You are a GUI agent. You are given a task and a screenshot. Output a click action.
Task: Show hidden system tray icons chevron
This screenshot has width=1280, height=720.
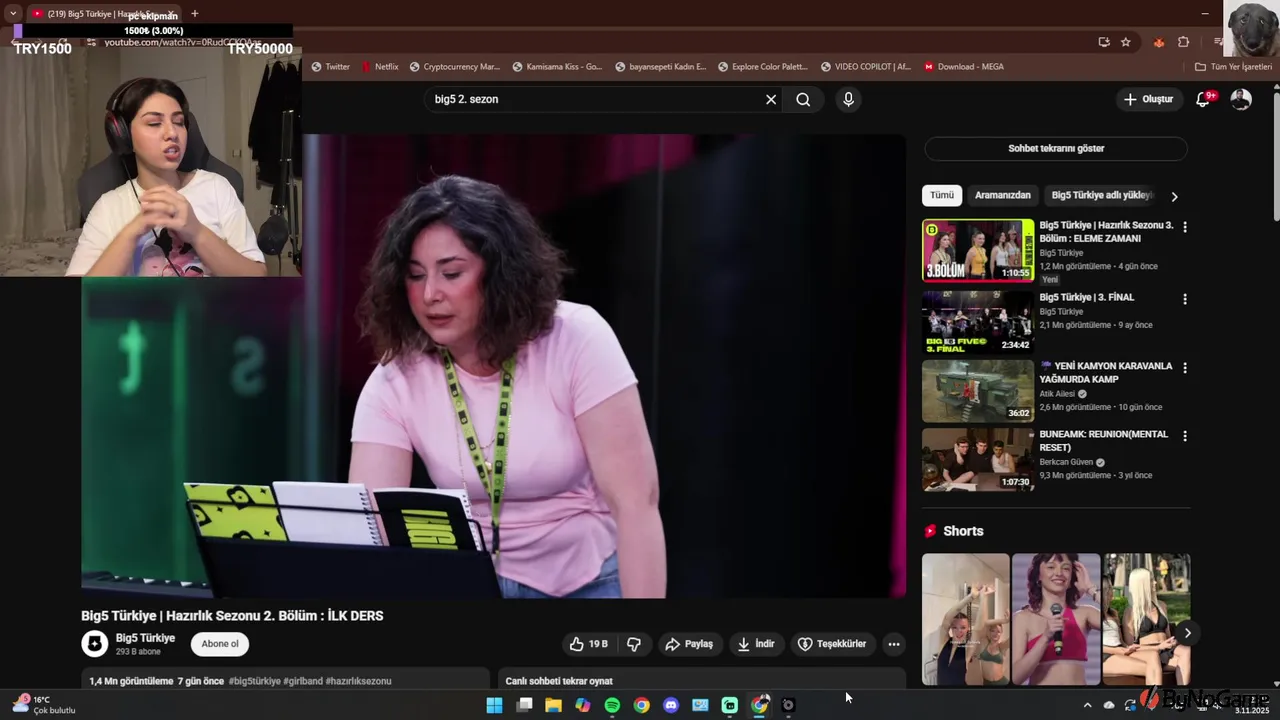tap(1087, 705)
